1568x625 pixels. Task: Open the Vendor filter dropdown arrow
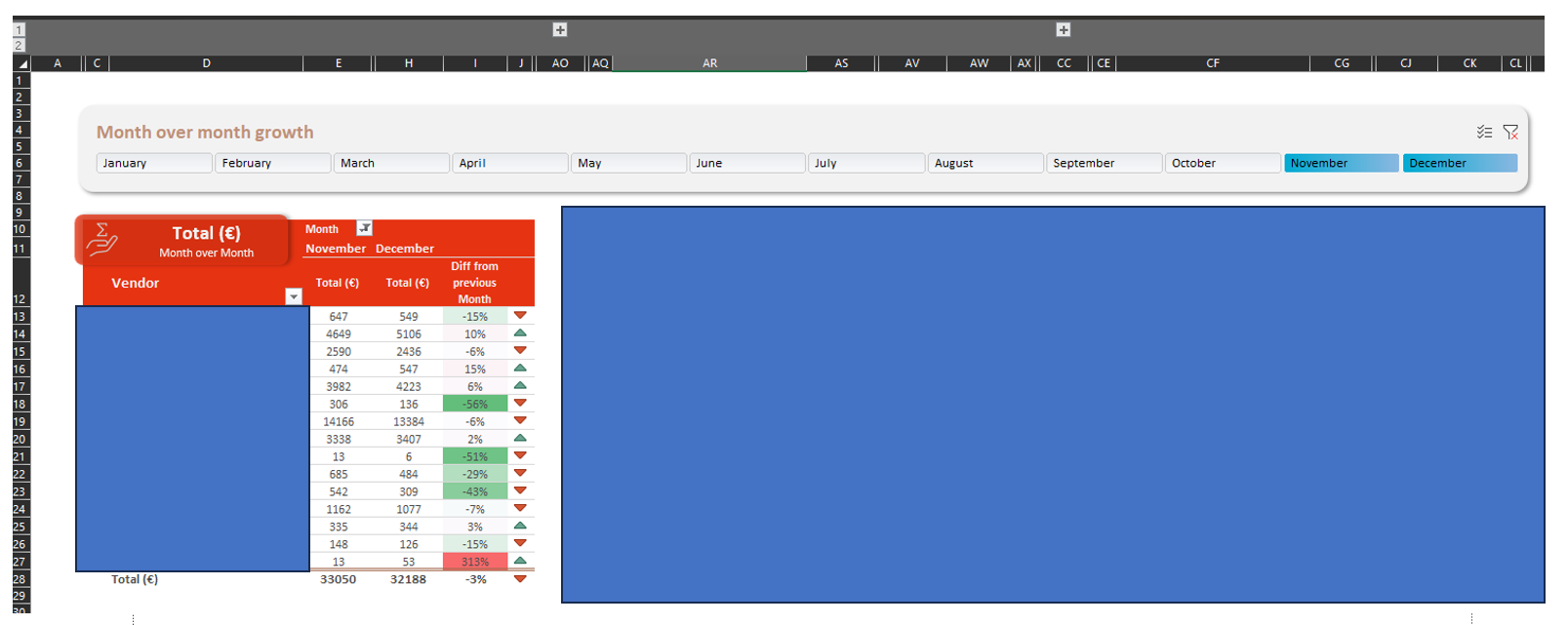pyautogui.click(x=293, y=296)
